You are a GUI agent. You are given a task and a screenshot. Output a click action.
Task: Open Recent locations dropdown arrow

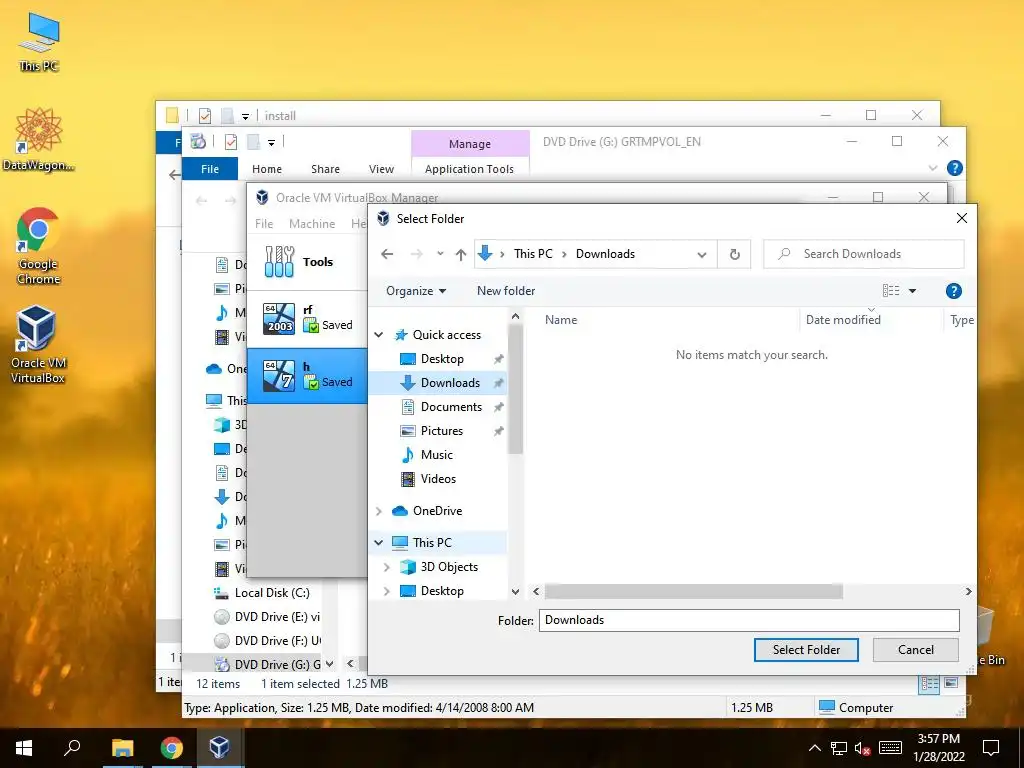440,254
